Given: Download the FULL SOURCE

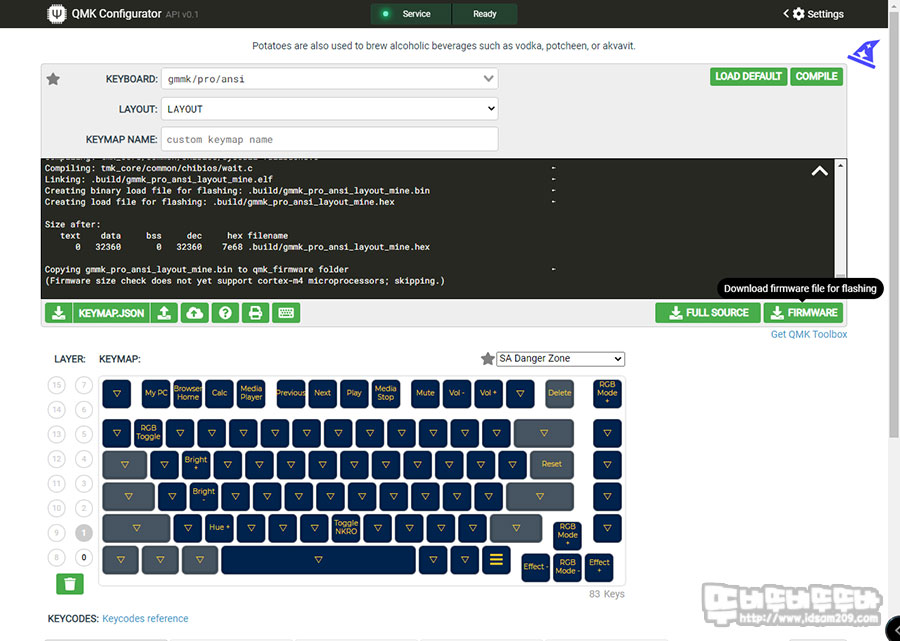Looking at the screenshot, I should [708, 313].
